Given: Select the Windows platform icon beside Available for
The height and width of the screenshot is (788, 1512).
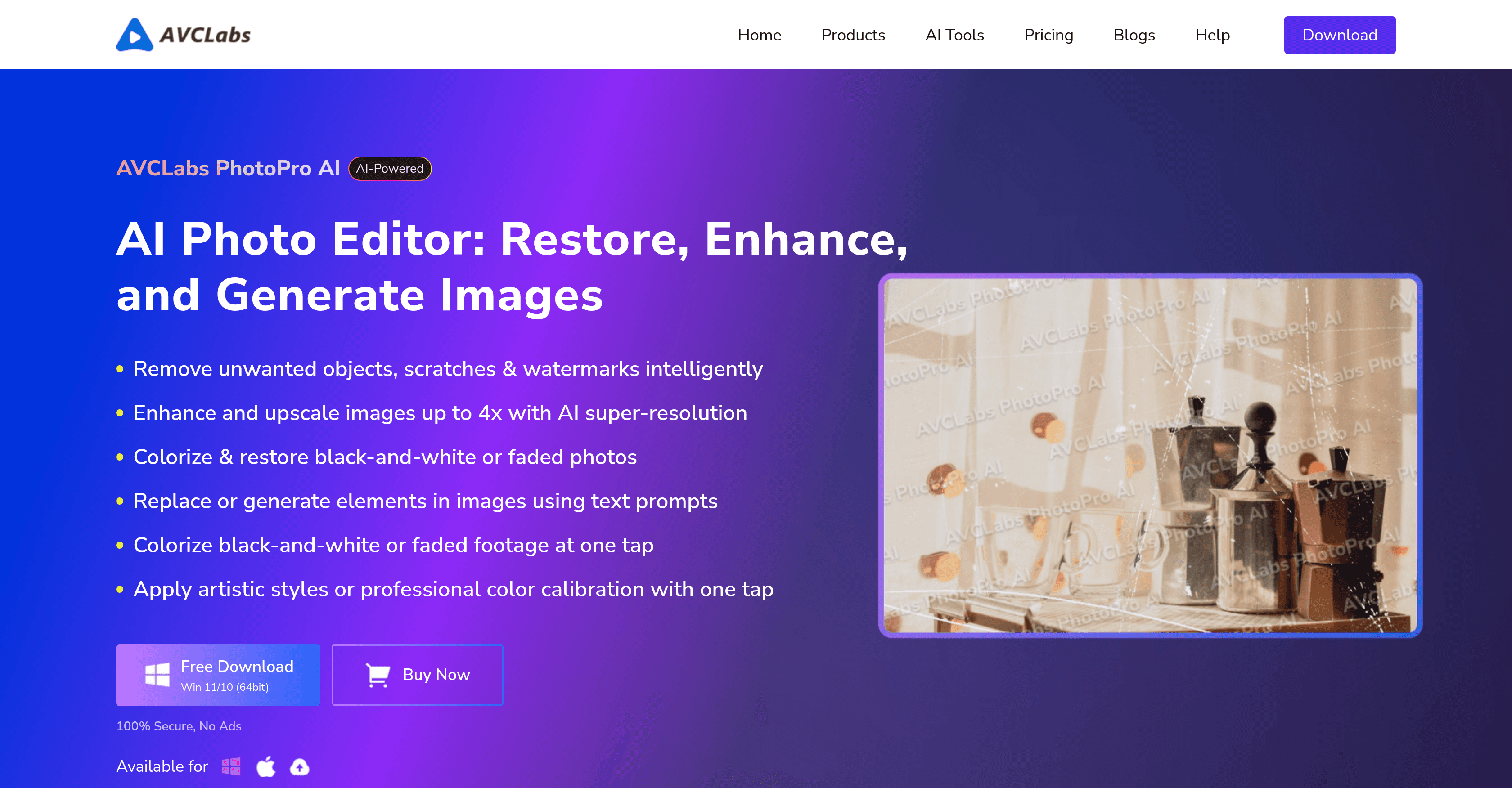Looking at the screenshot, I should [232, 766].
